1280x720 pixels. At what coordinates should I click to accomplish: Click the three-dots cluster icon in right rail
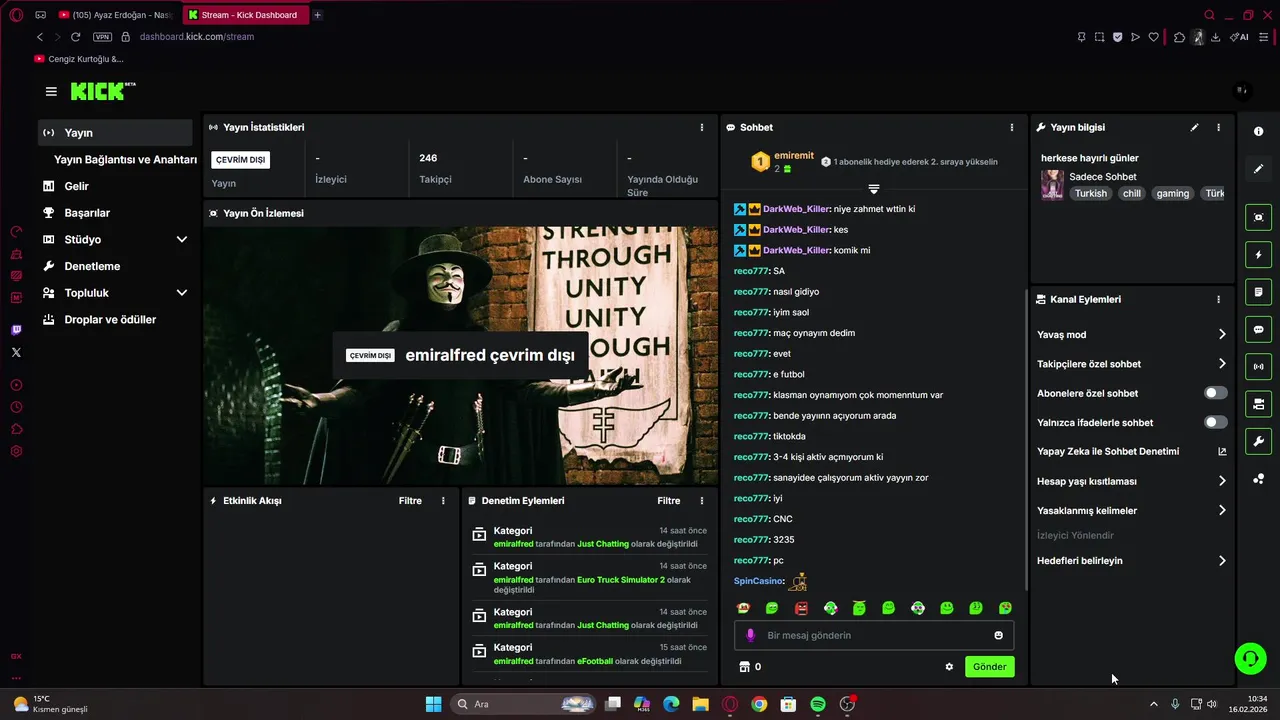(1259, 479)
